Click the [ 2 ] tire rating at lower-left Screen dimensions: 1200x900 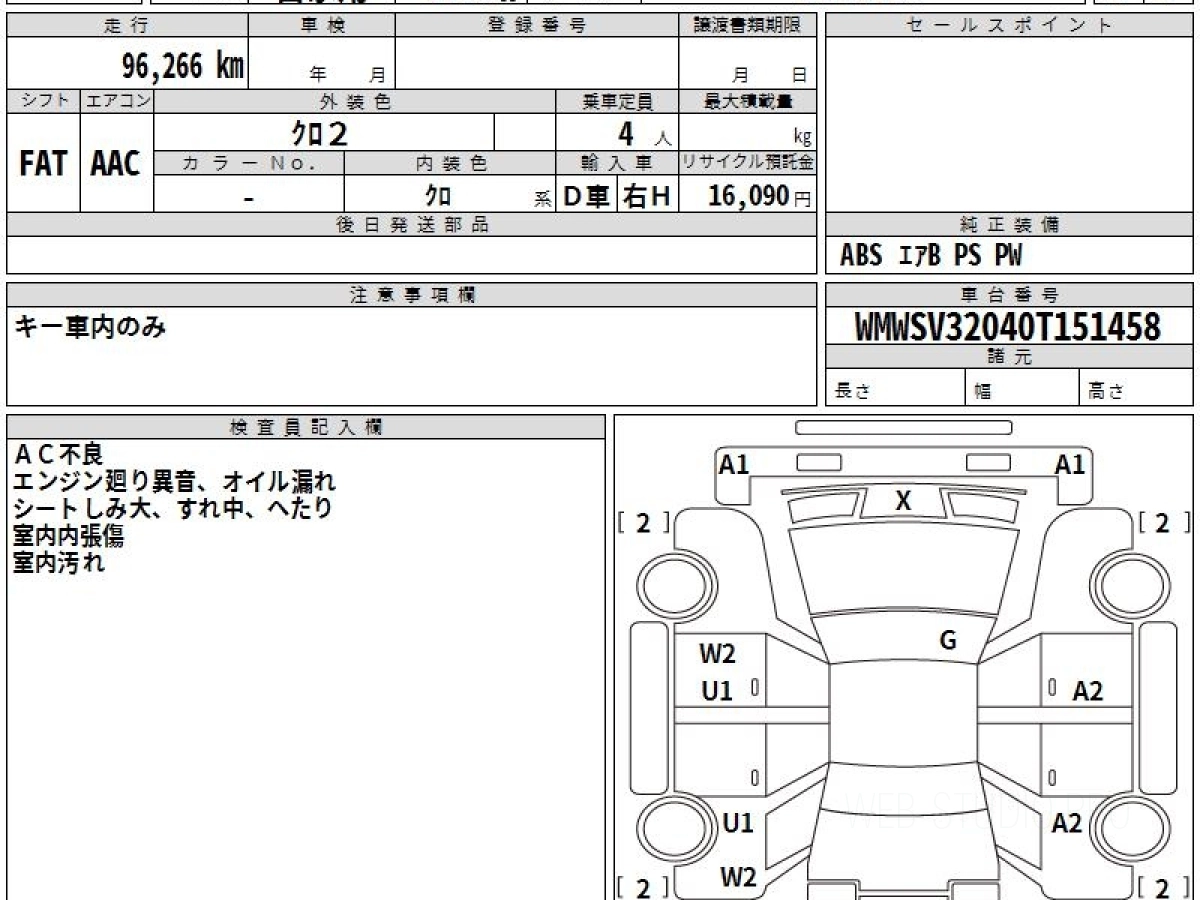[642, 888]
